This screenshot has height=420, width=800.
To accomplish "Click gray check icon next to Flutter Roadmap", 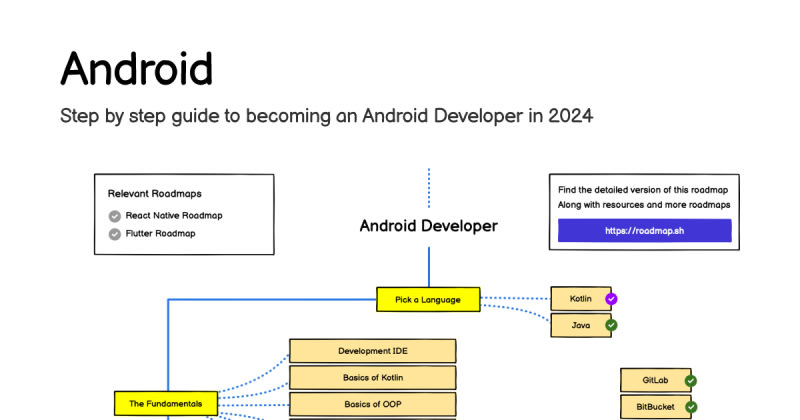I will click(115, 234).
